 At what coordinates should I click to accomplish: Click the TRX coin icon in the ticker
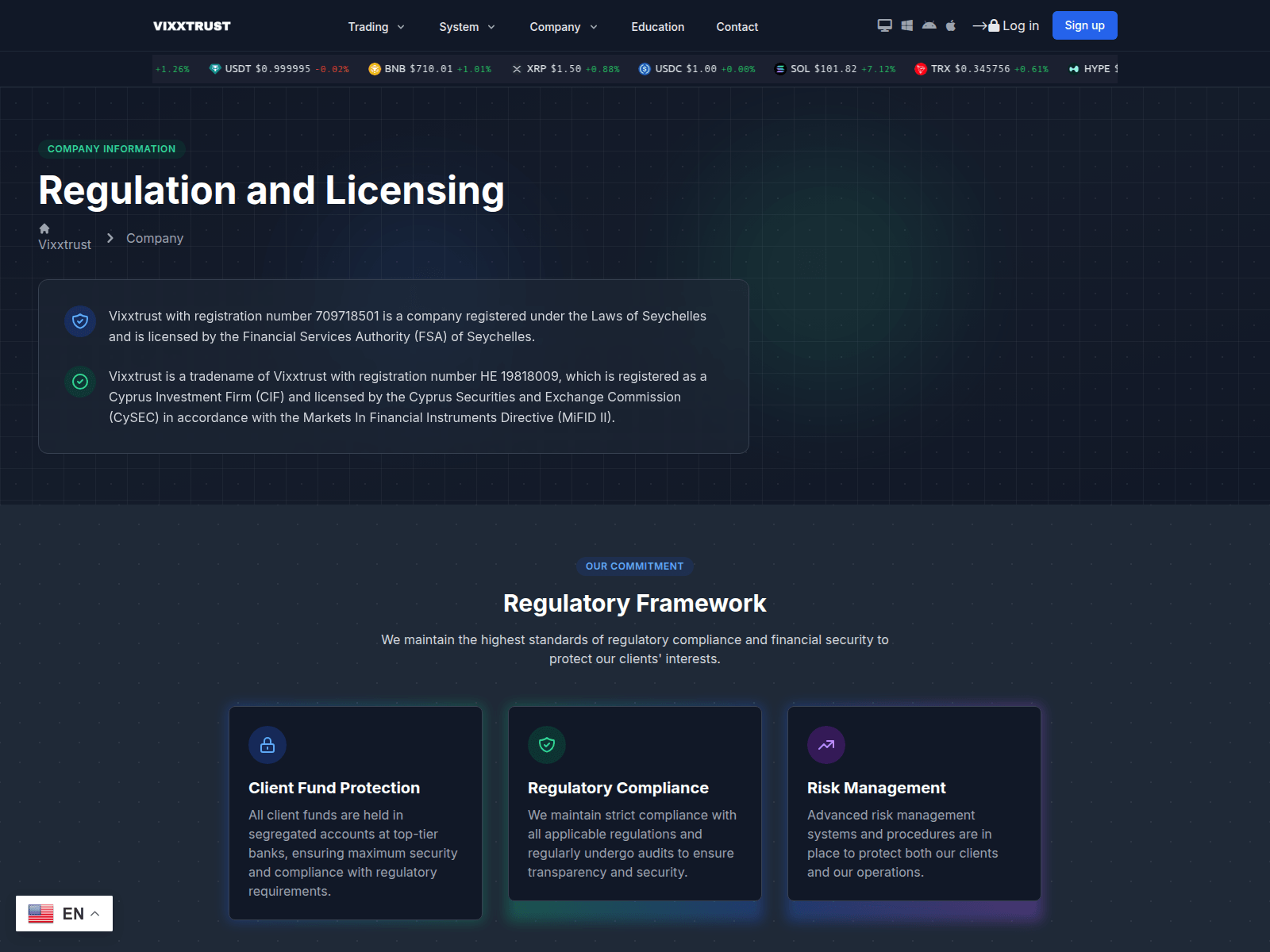pos(921,69)
